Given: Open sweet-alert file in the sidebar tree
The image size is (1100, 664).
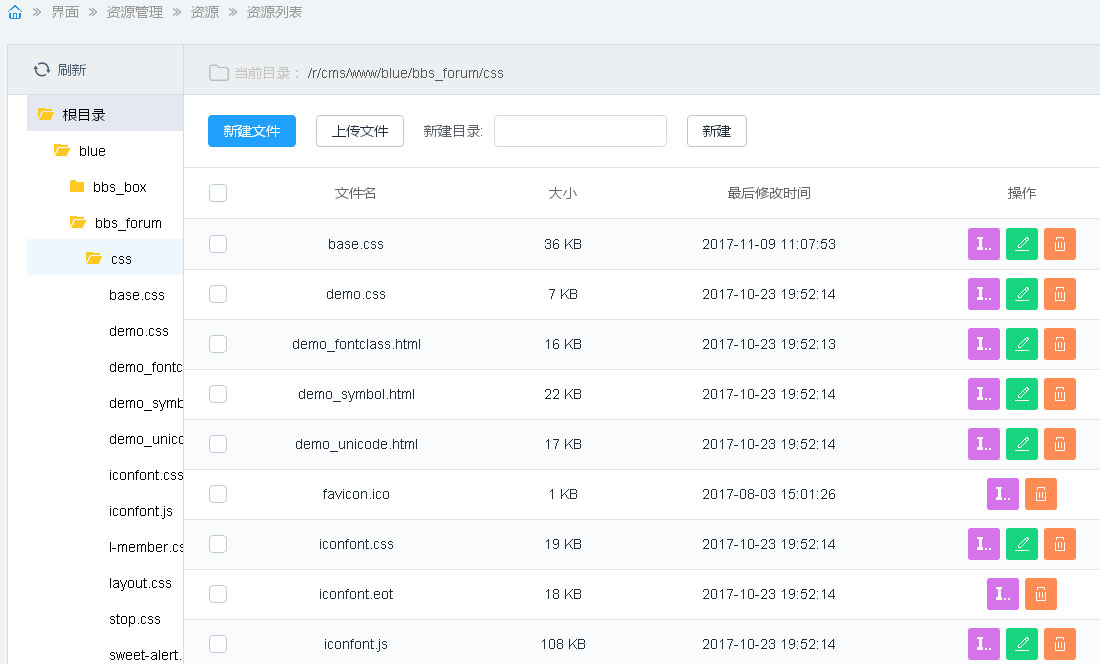Looking at the screenshot, I should click(x=145, y=655).
